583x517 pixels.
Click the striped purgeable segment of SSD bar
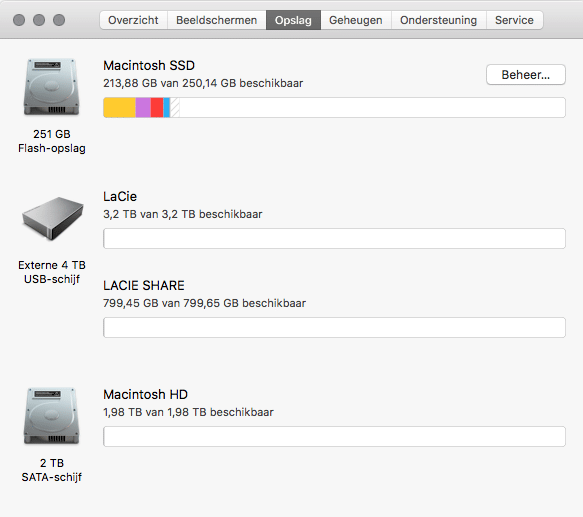[175, 107]
